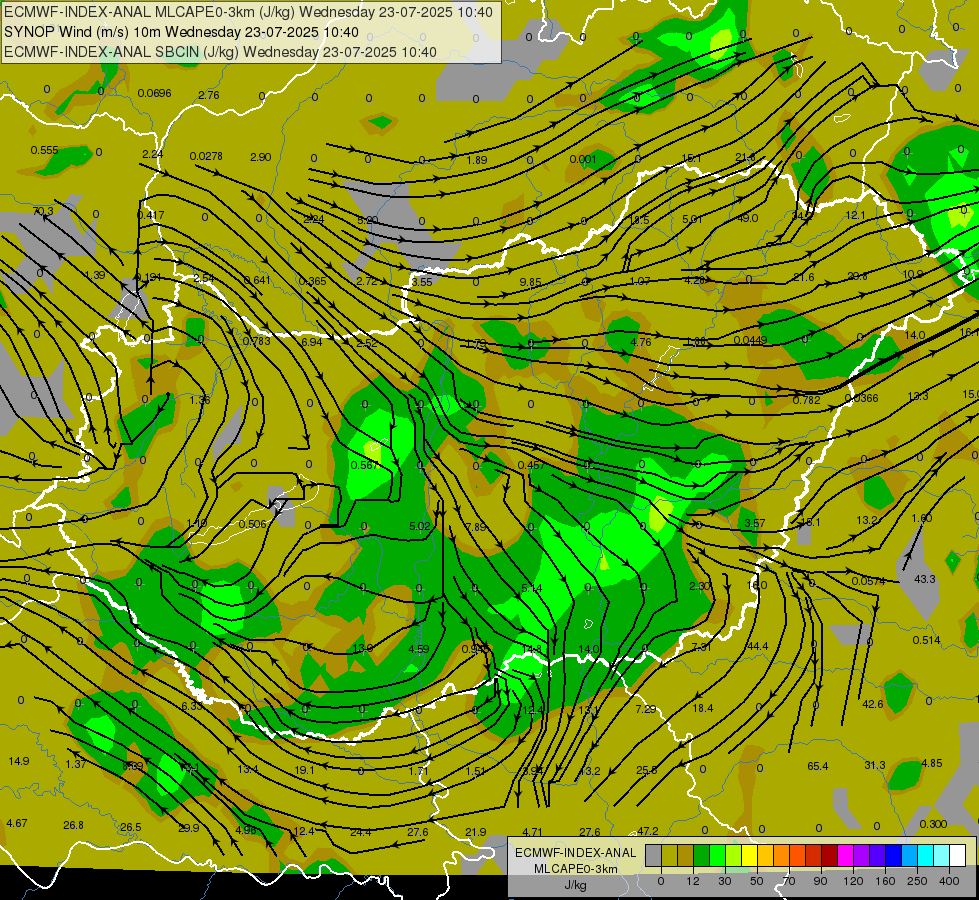The image size is (979, 900).
Task: Pick the pure blue swatch after 160
Action: (x=893, y=855)
